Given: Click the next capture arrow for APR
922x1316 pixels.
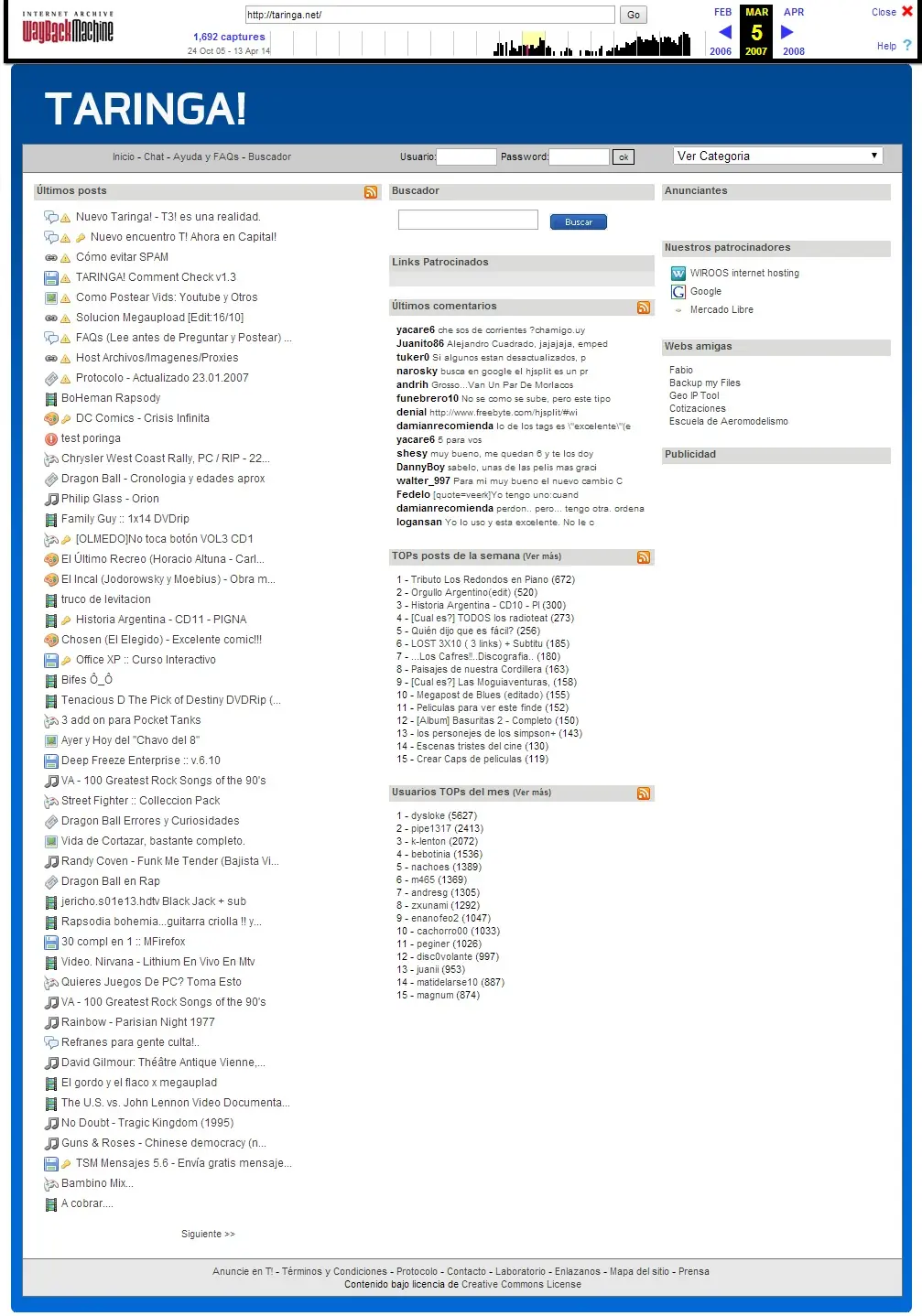Looking at the screenshot, I should (x=786, y=31).
